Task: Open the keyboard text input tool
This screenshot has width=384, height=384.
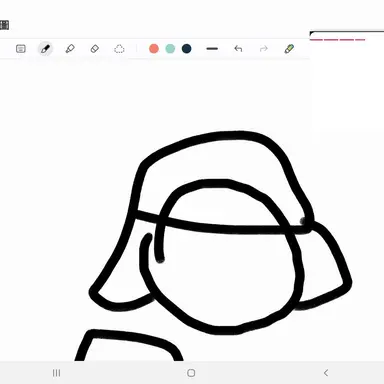Action: (x=21, y=49)
